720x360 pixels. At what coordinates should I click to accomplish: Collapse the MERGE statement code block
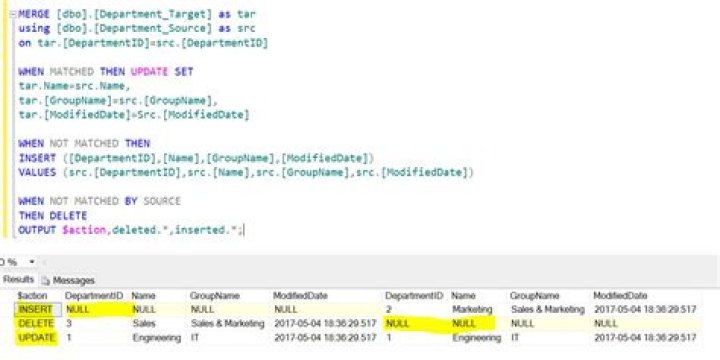coord(14,14)
